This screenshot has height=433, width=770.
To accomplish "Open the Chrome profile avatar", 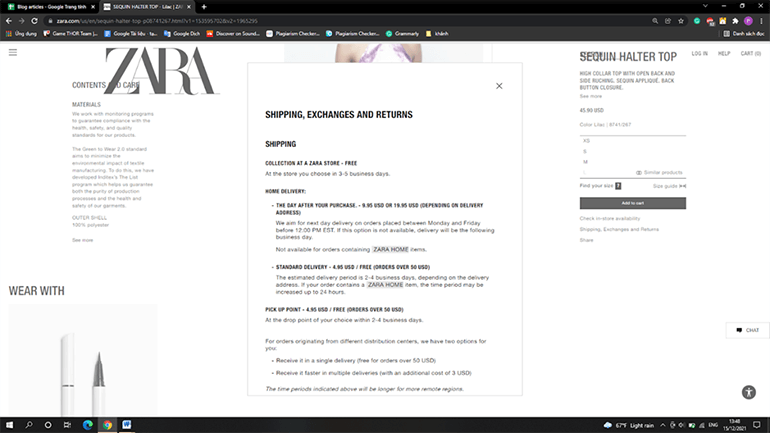I will [x=748, y=21].
